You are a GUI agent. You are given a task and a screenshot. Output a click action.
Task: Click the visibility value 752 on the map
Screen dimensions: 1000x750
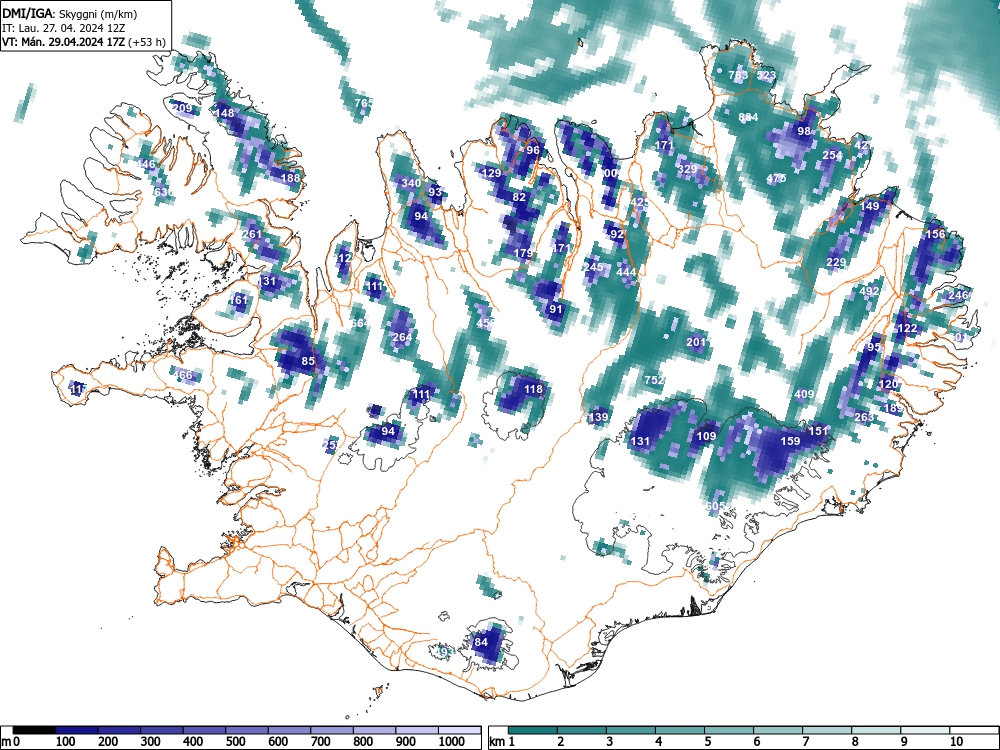[x=654, y=380]
